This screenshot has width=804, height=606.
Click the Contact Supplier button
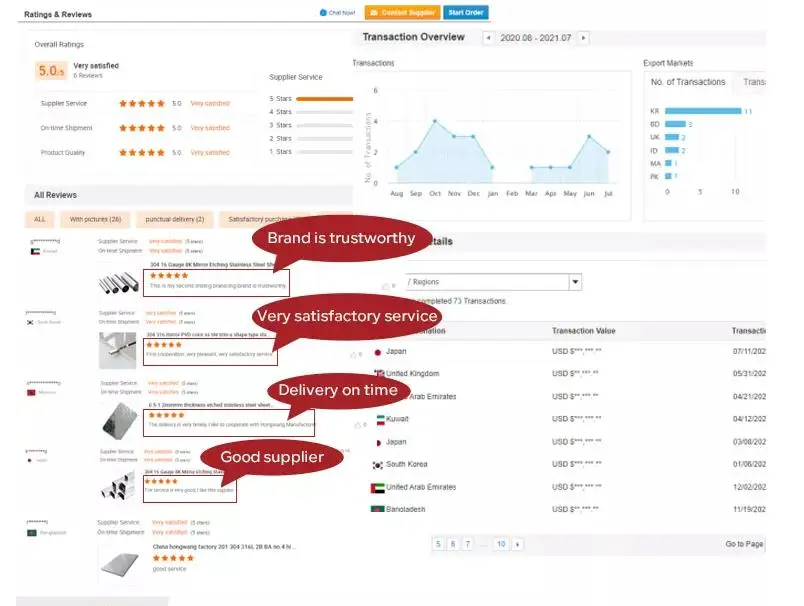tap(403, 12)
